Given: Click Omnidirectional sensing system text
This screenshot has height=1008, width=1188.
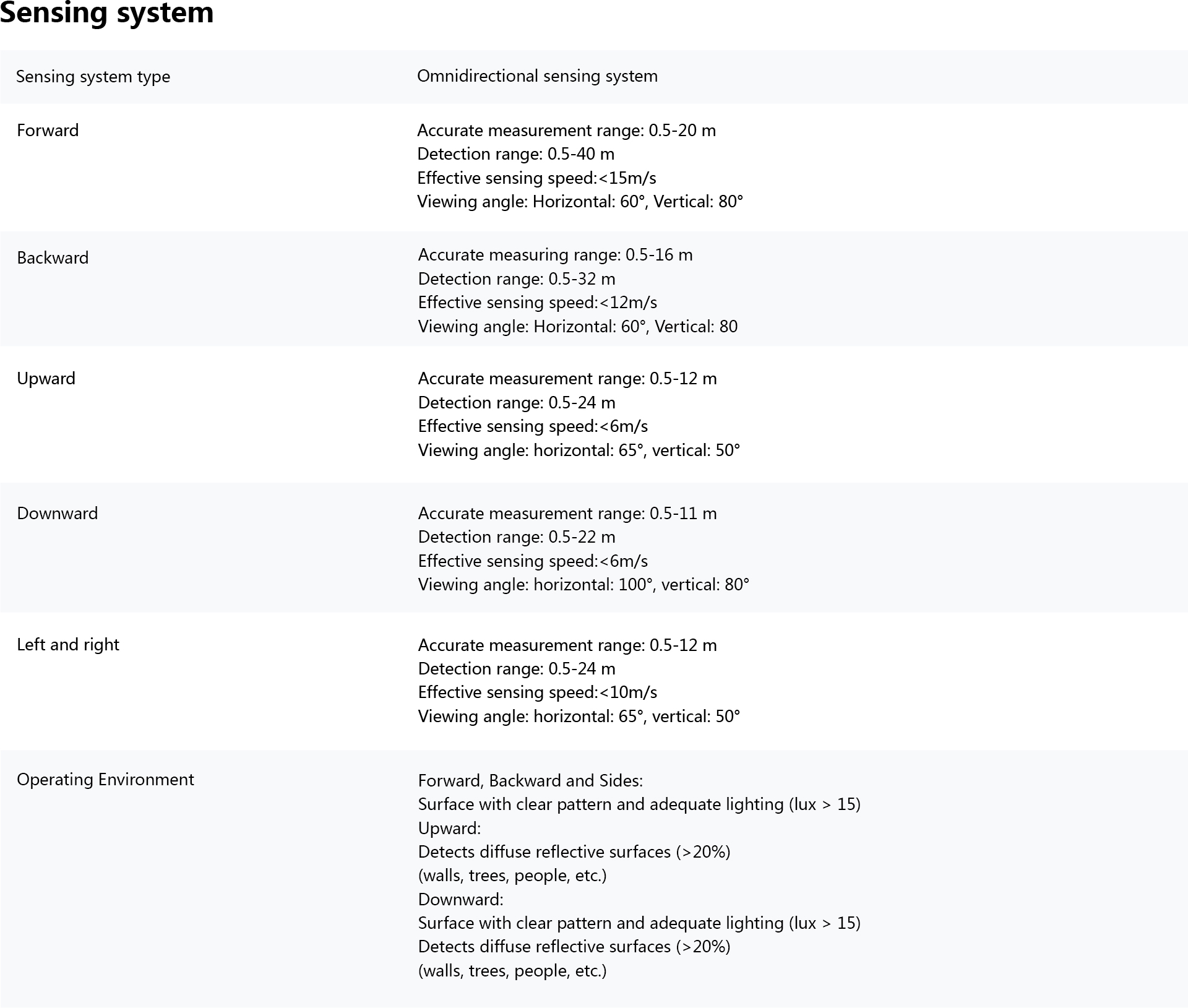Looking at the screenshot, I should pyautogui.click(x=537, y=76).
